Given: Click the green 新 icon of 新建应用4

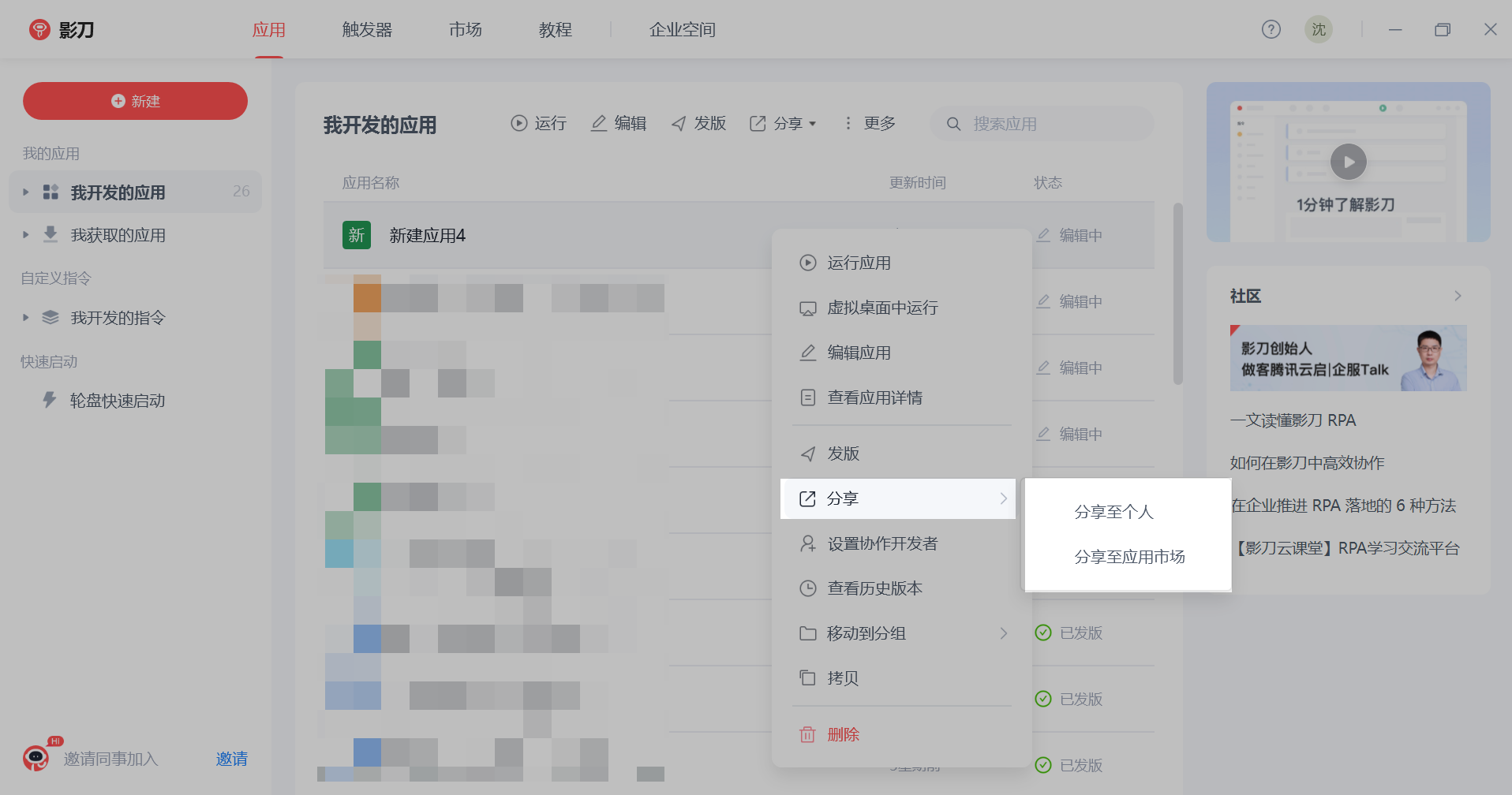Looking at the screenshot, I should tap(357, 235).
